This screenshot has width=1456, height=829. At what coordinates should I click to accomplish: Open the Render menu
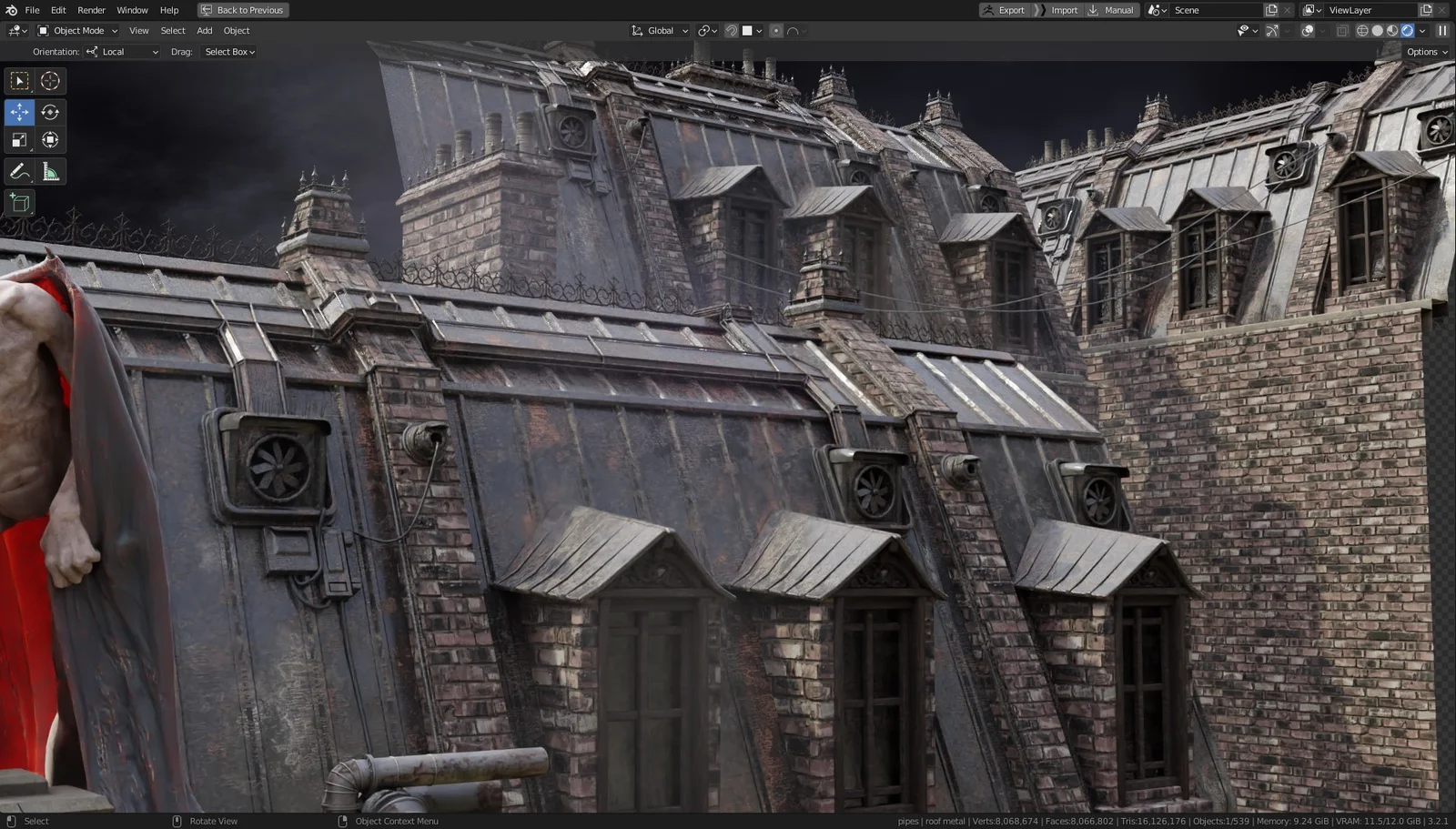point(91,10)
